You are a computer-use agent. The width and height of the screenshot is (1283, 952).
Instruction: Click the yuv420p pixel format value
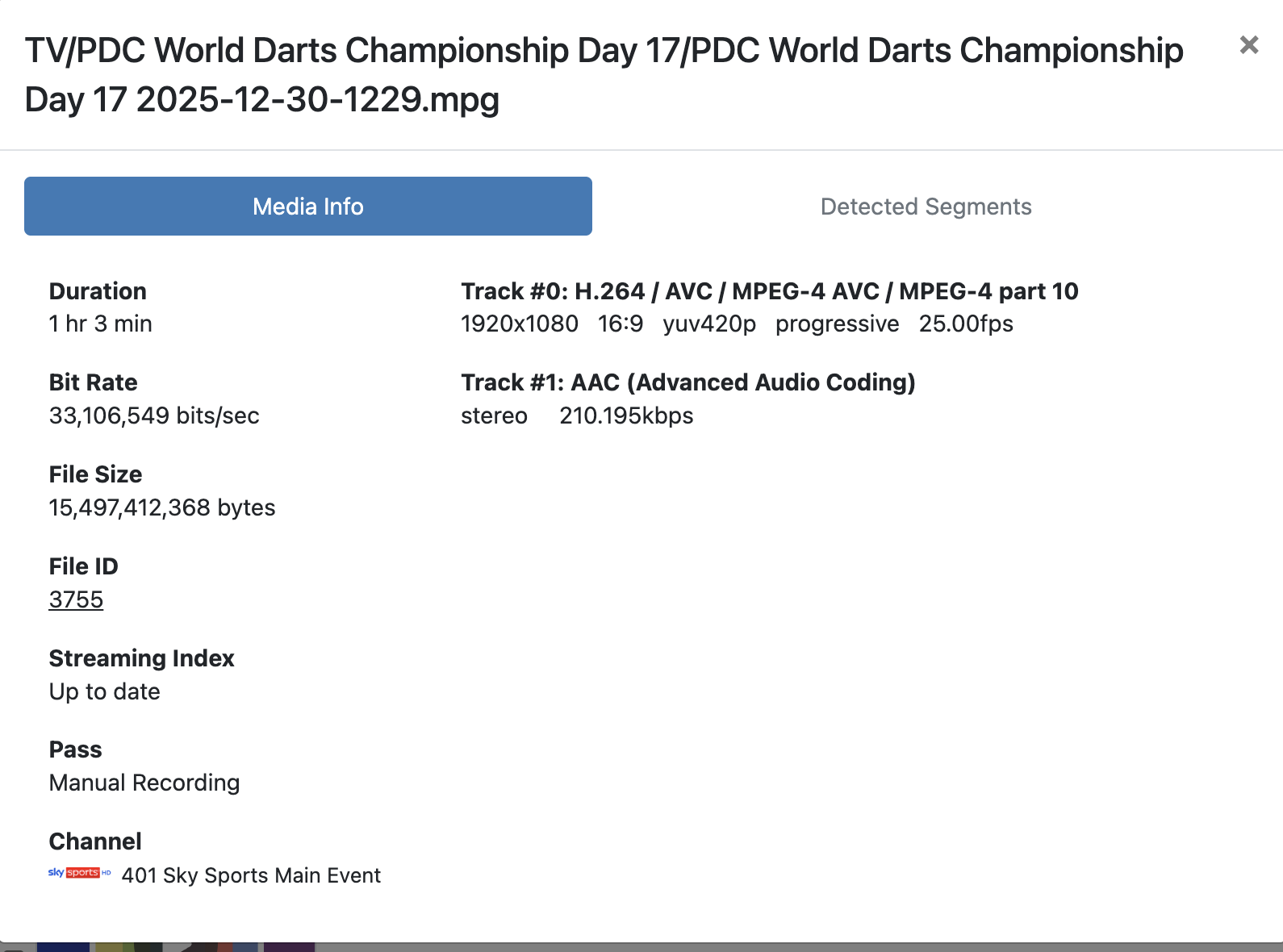click(x=709, y=324)
